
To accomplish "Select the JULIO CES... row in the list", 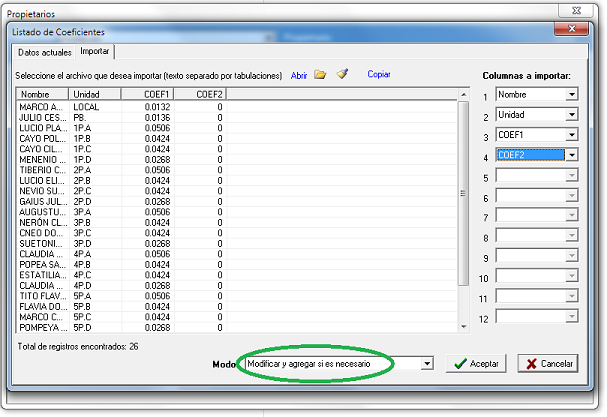I will [x=43, y=117].
